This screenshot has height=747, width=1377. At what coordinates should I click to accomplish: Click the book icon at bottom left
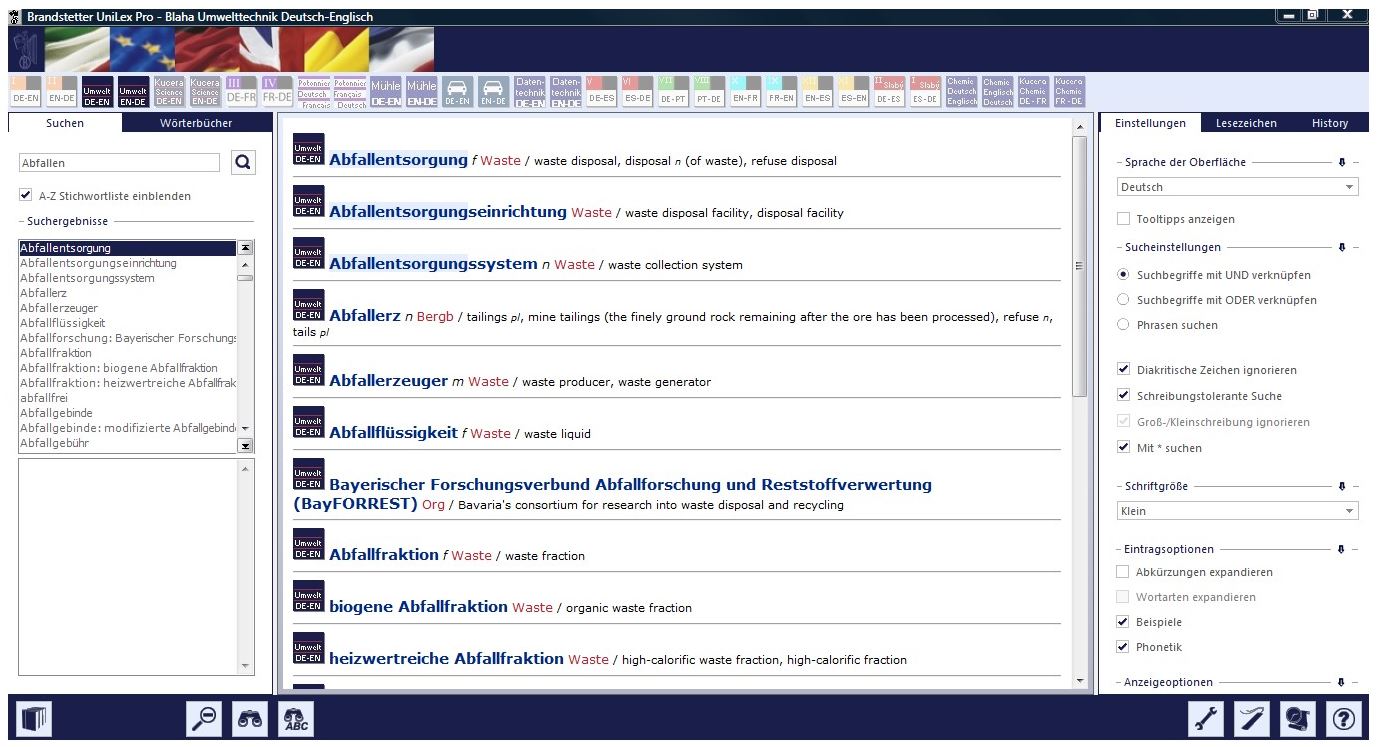point(35,719)
